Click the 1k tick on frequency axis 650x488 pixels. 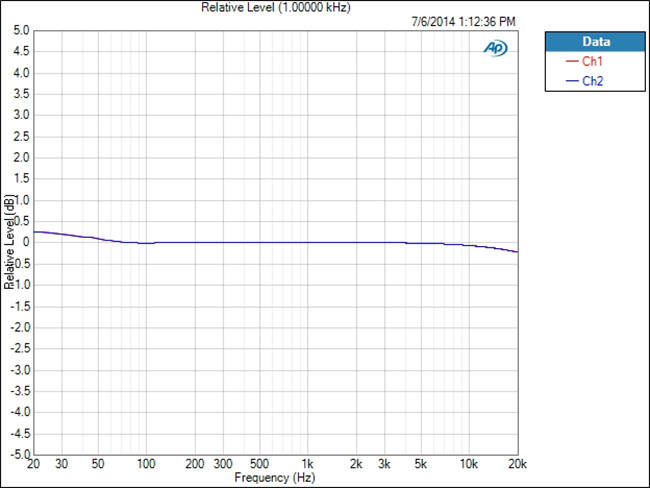pos(308,465)
